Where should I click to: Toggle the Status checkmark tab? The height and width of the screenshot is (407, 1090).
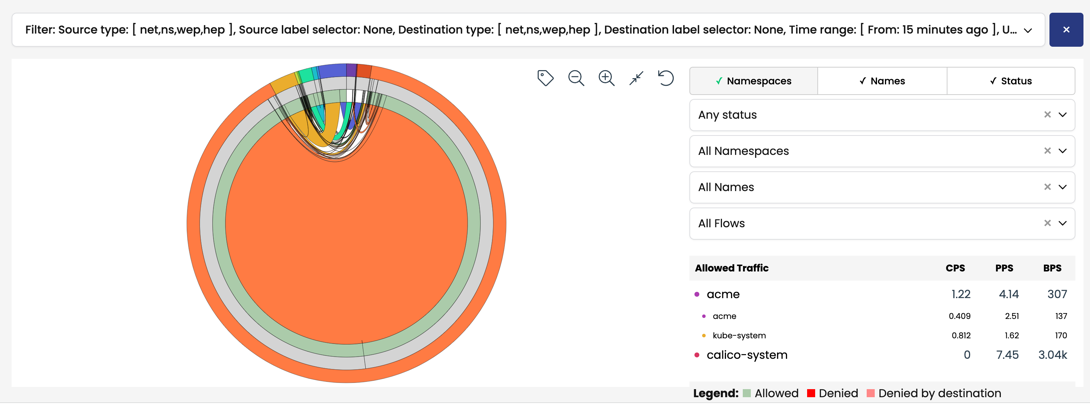pos(1010,81)
